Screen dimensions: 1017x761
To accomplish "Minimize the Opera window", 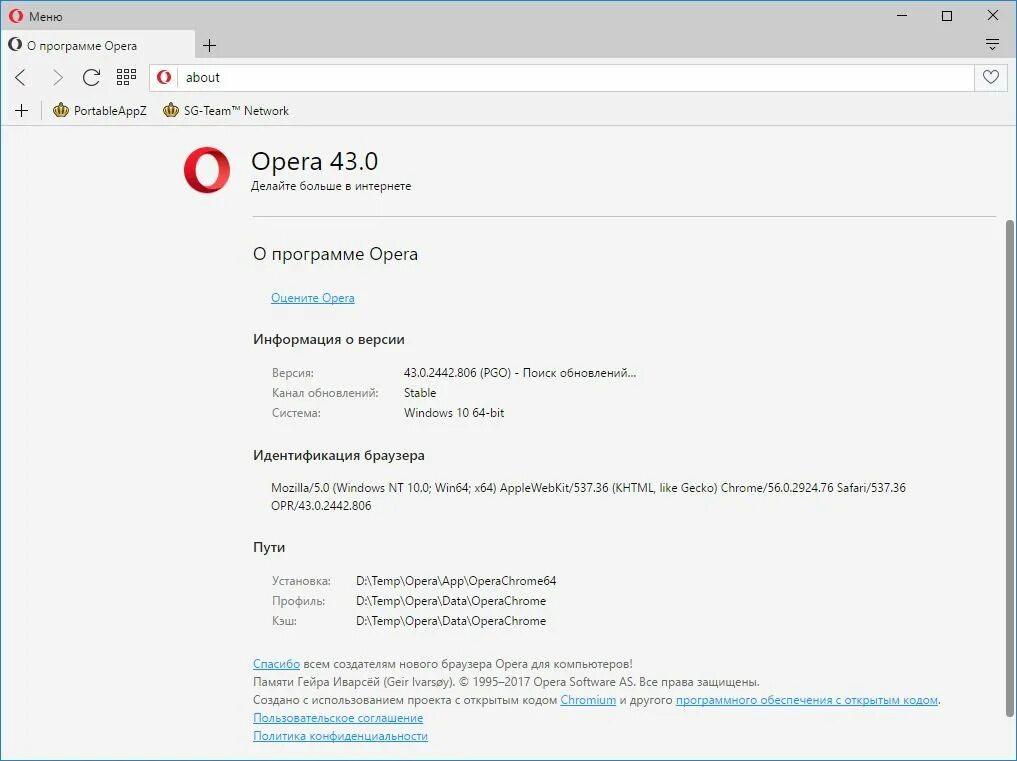I will (902, 16).
